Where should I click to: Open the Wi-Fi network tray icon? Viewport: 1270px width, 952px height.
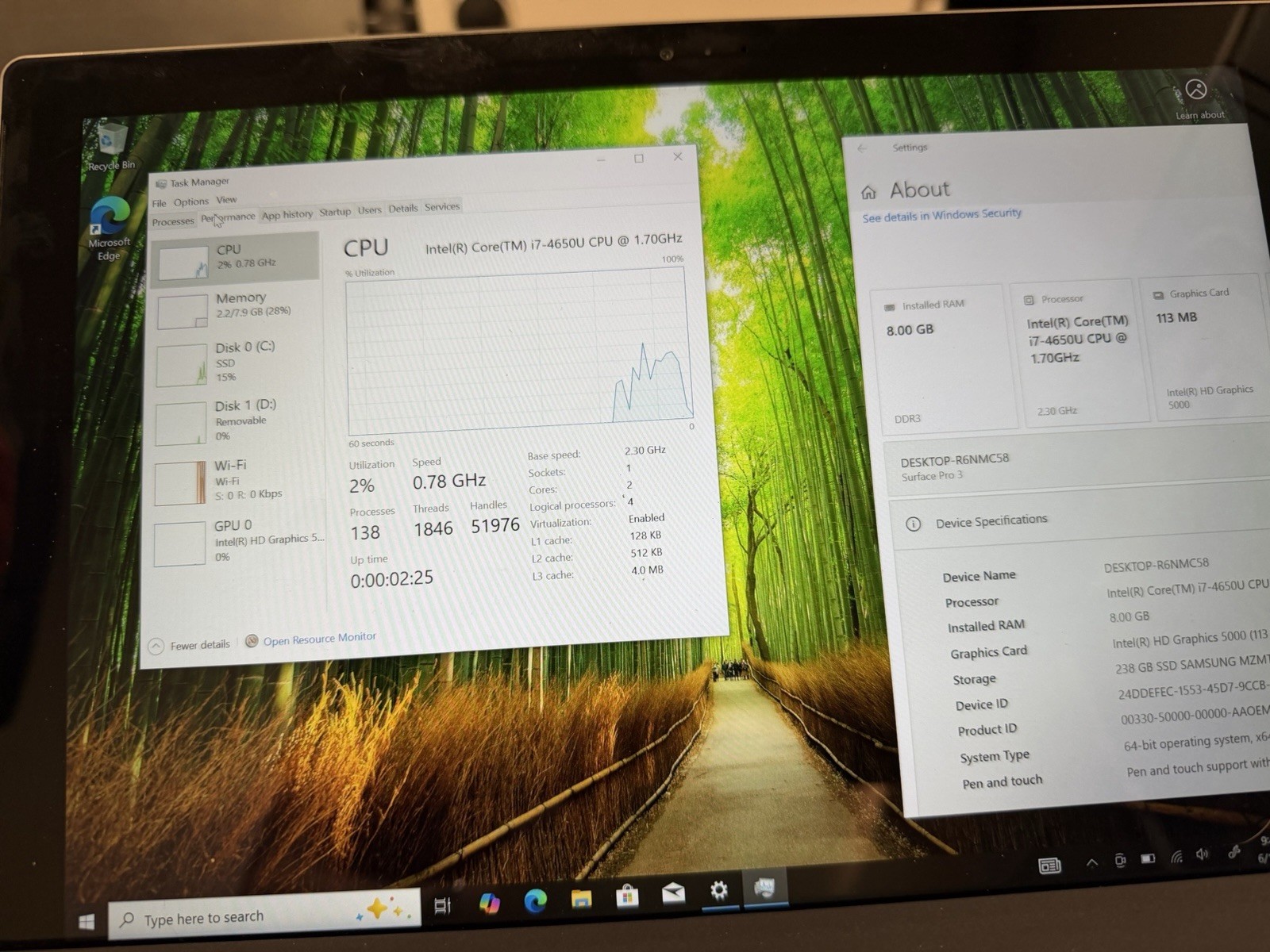point(1176,856)
